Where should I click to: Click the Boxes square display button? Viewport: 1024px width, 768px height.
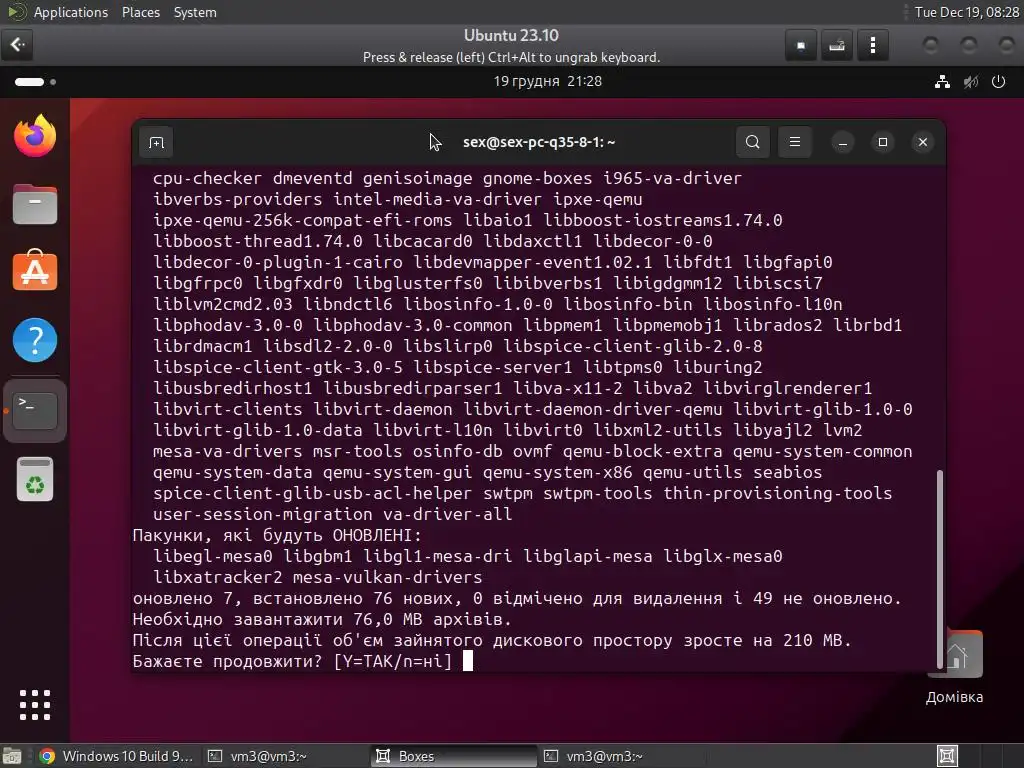(801, 45)
